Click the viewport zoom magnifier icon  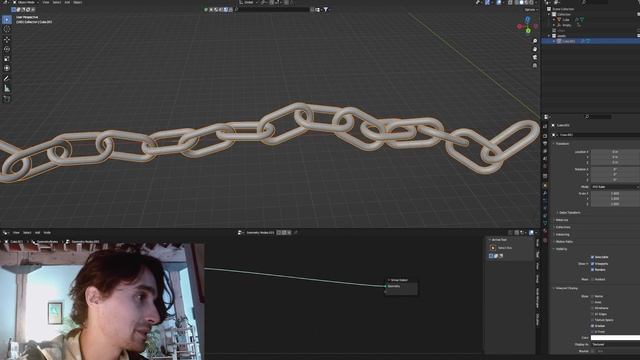(535, 41)
